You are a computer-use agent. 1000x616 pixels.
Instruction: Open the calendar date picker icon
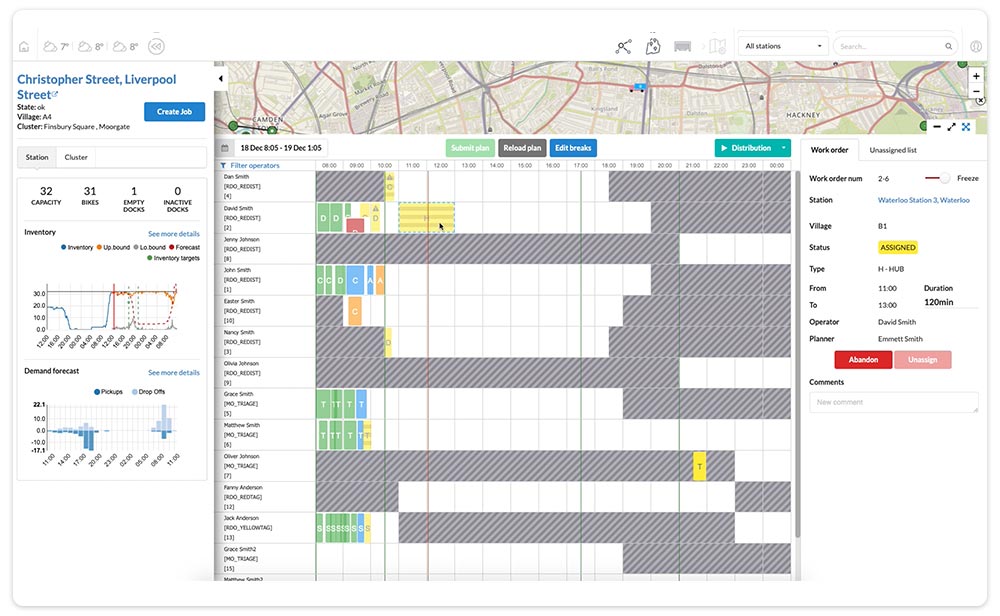224,148
